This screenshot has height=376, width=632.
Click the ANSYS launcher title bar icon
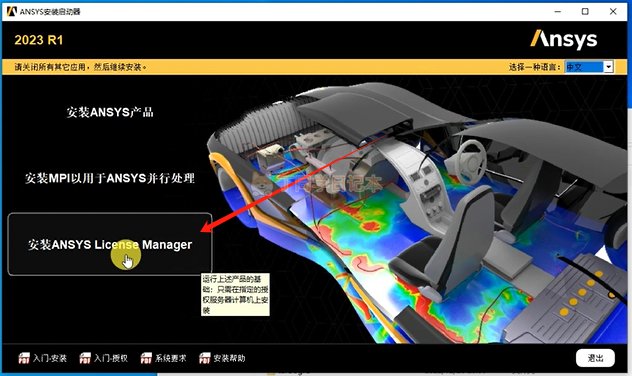(11, 11)
